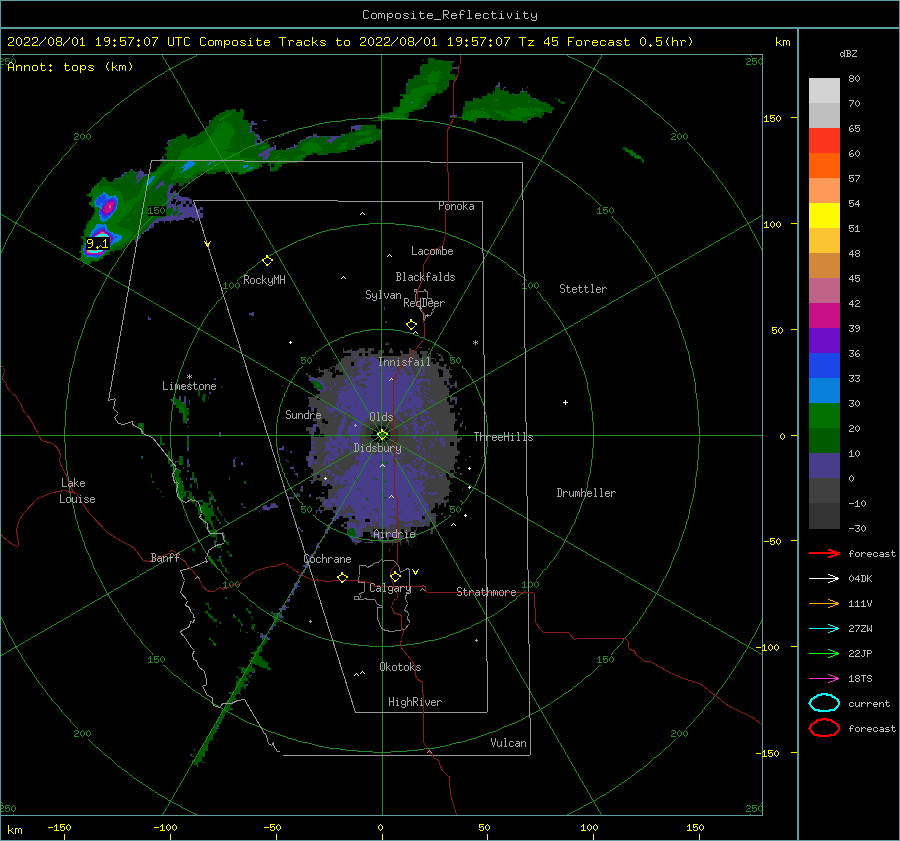Click the HighRiver city label

point(415,702)
